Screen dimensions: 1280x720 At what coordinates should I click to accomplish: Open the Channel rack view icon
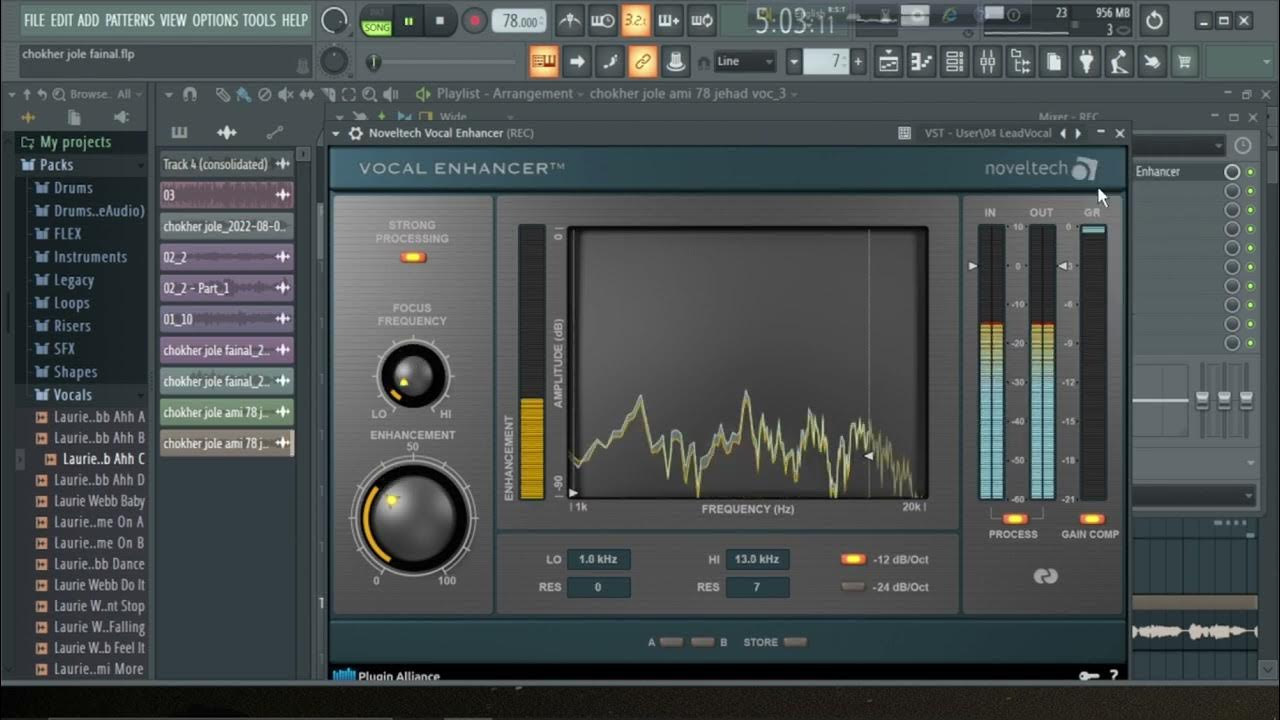955,62
